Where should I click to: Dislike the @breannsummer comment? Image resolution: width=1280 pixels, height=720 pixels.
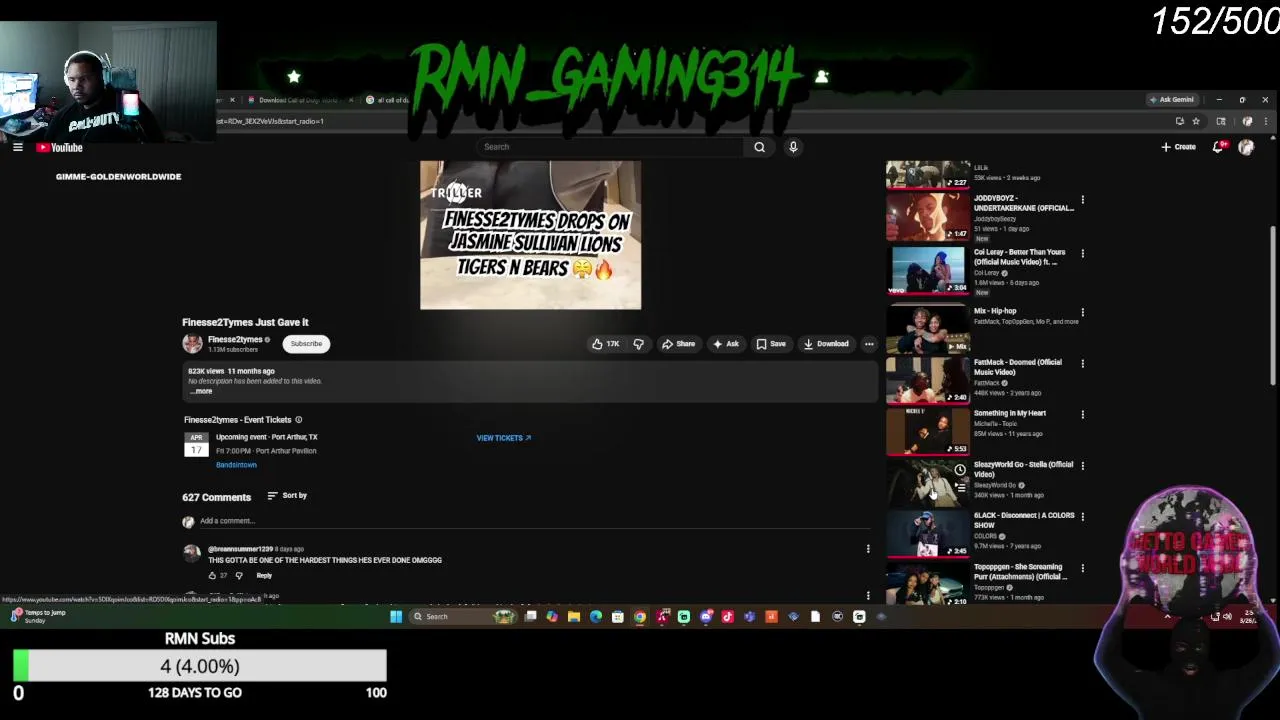238,576
